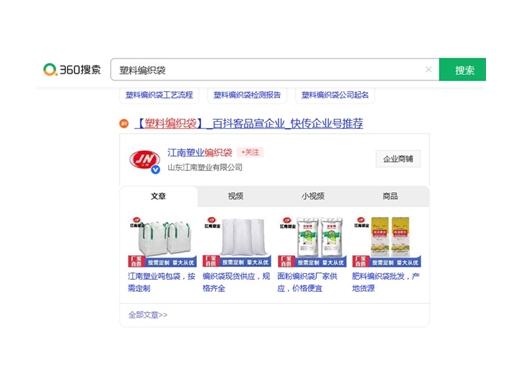Click the red JN company logo
The image size is (520, 390).
144,160
